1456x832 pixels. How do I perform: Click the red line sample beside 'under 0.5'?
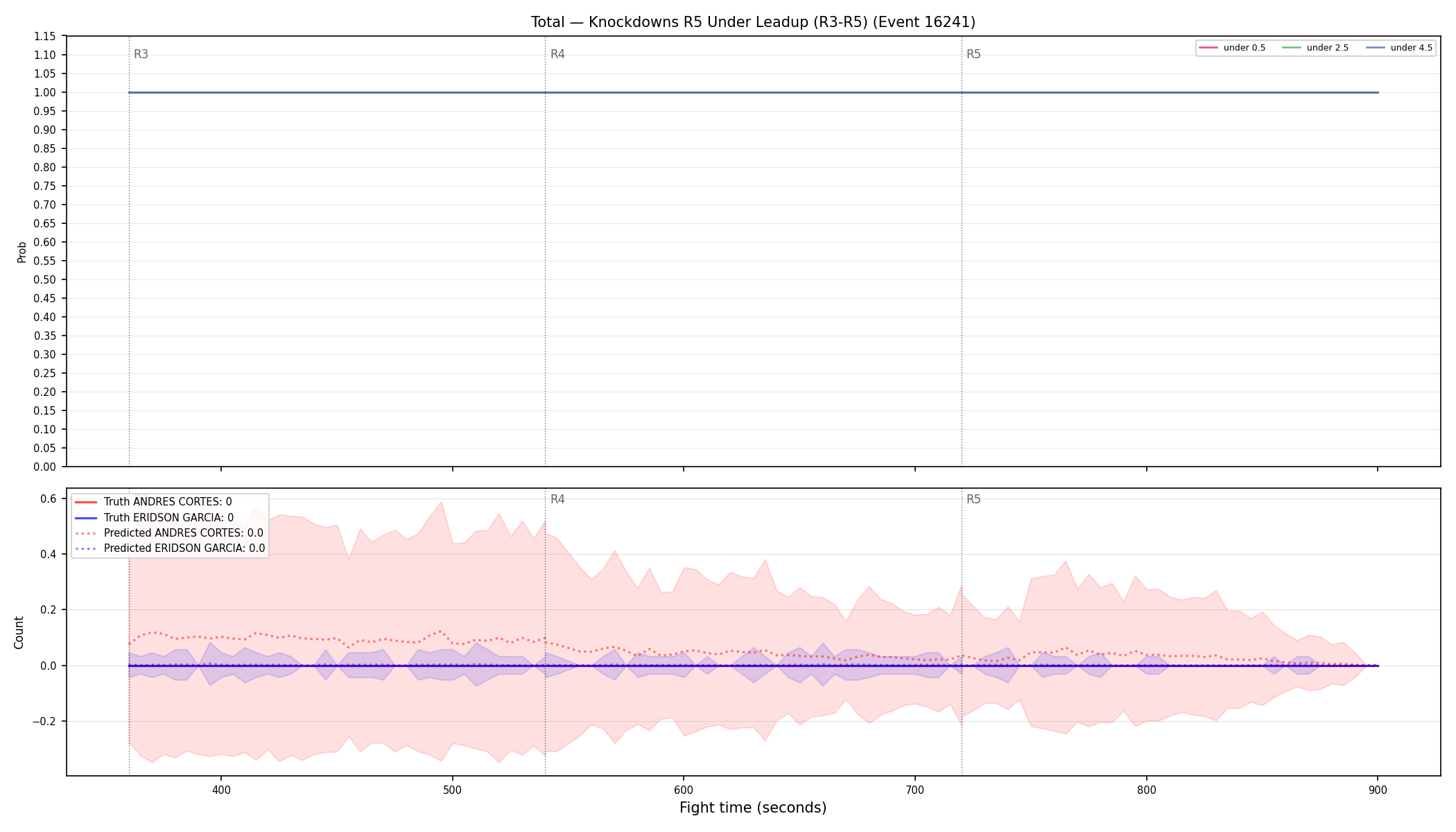(1208, 48)
